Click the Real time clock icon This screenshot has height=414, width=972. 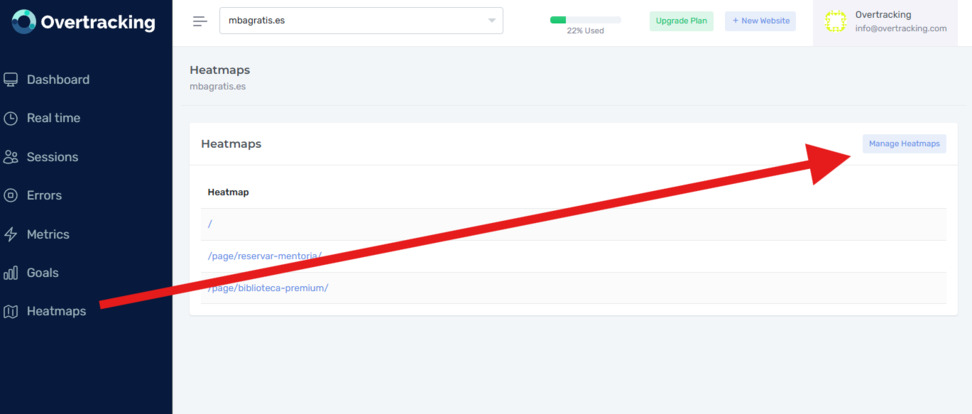[11, 118]
